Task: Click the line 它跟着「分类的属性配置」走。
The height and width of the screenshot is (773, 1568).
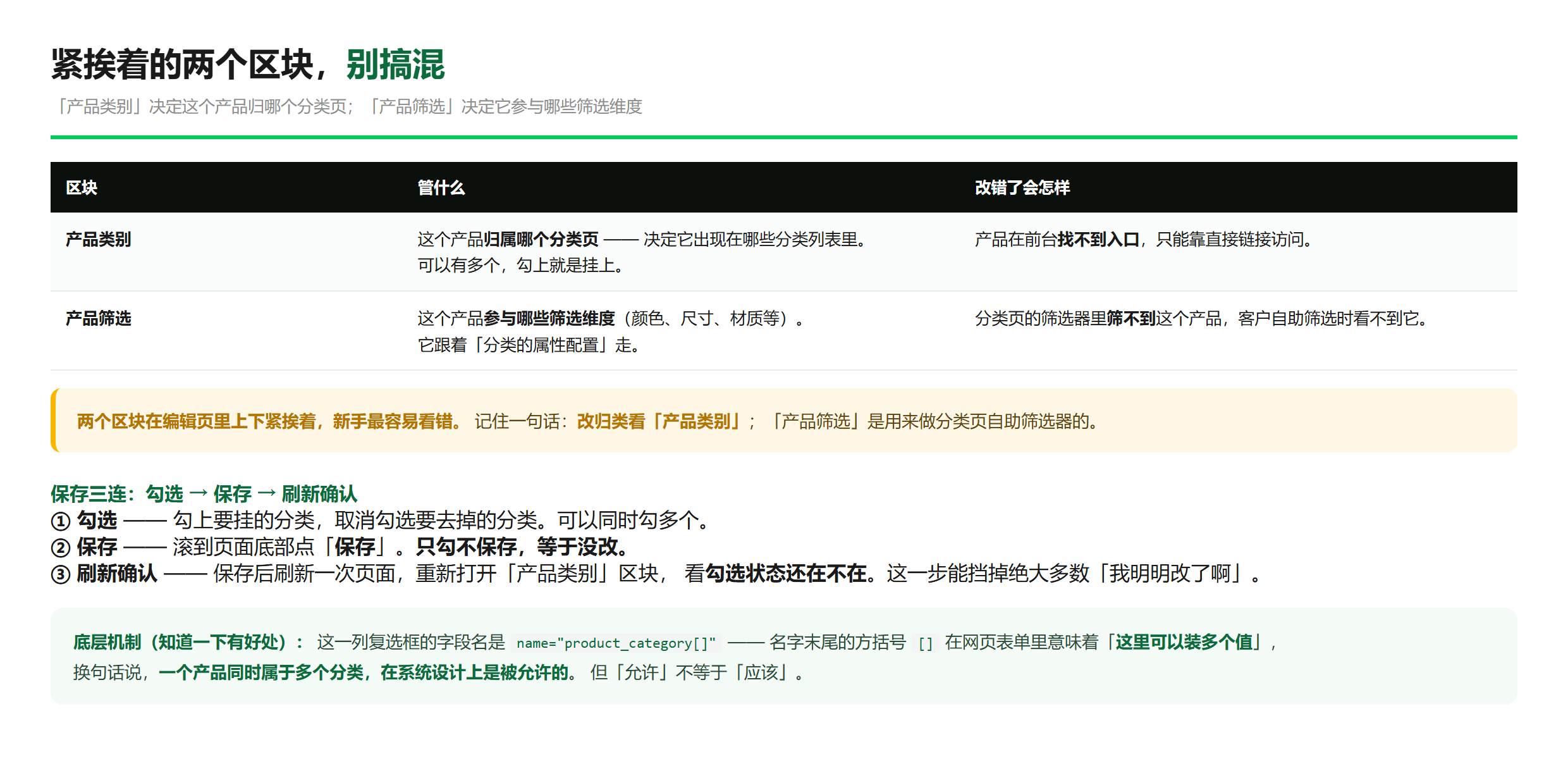Action: [530, 345]
